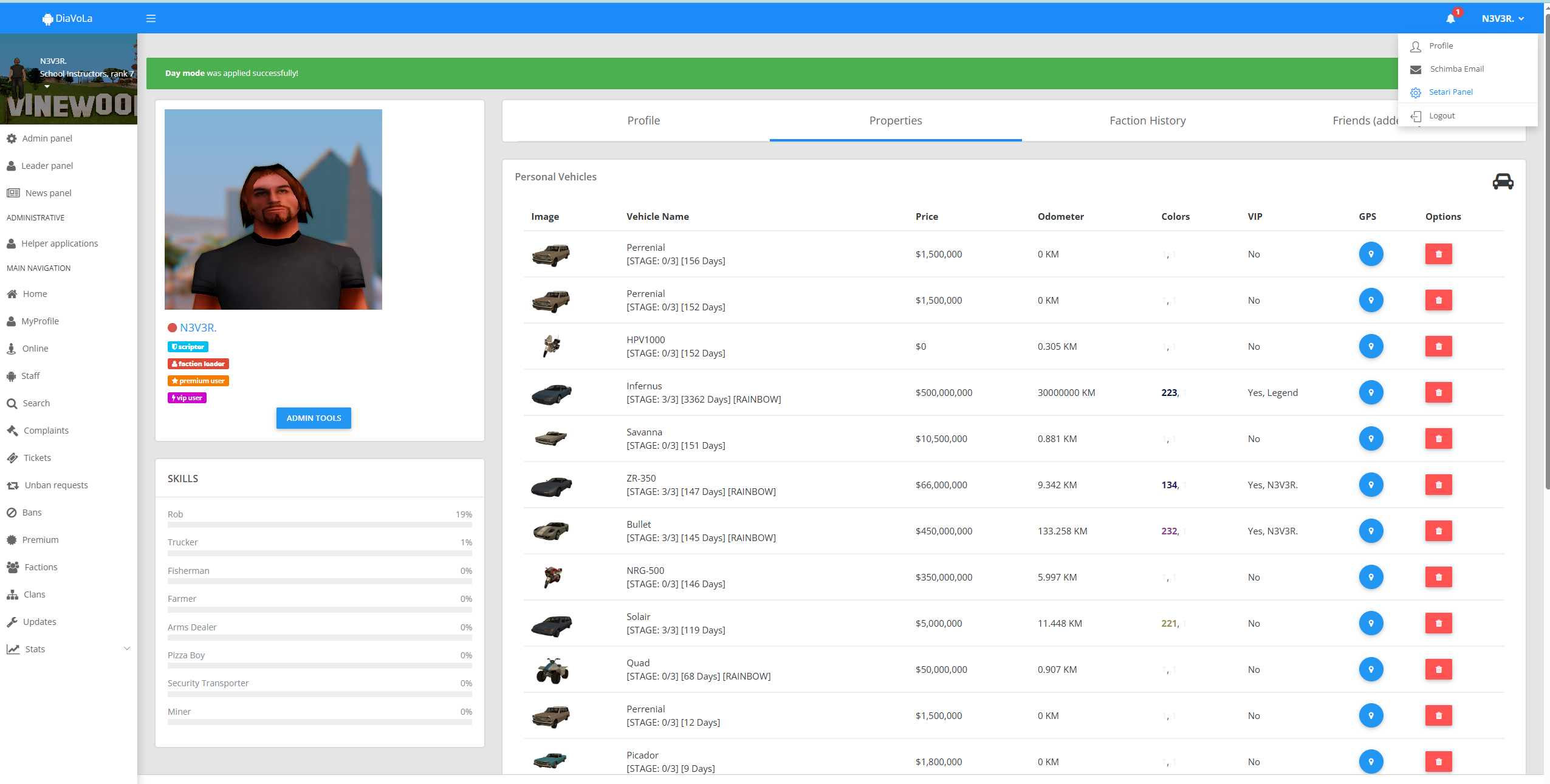Select Logout from the user menu

tap(1441, 116)
